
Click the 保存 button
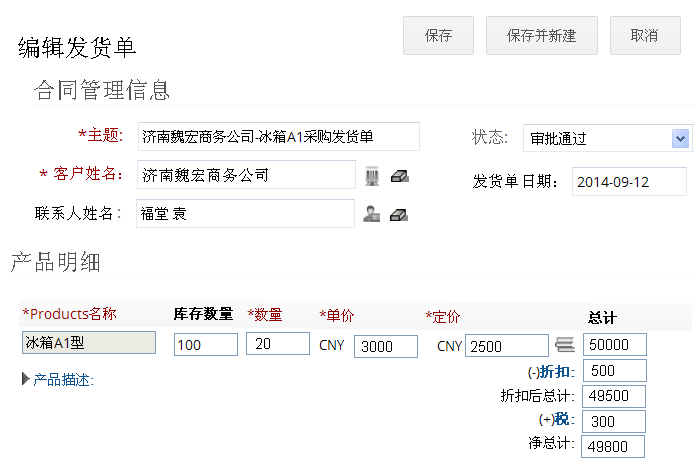(438, 36)
